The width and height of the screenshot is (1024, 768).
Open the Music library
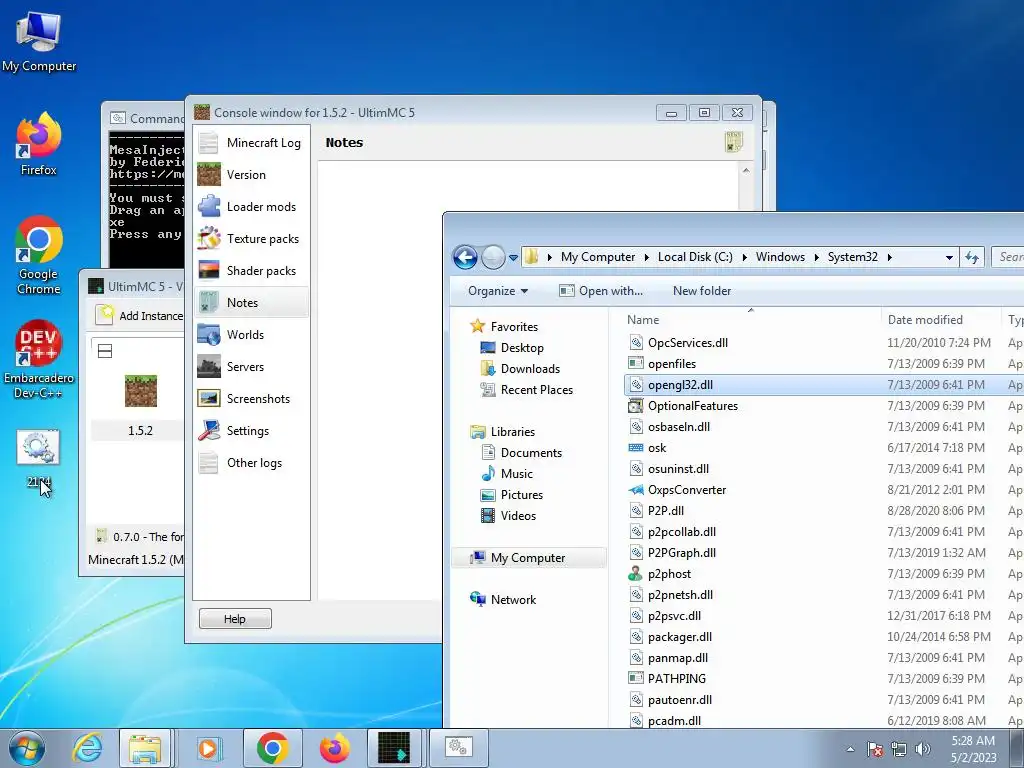click(507, 473)
